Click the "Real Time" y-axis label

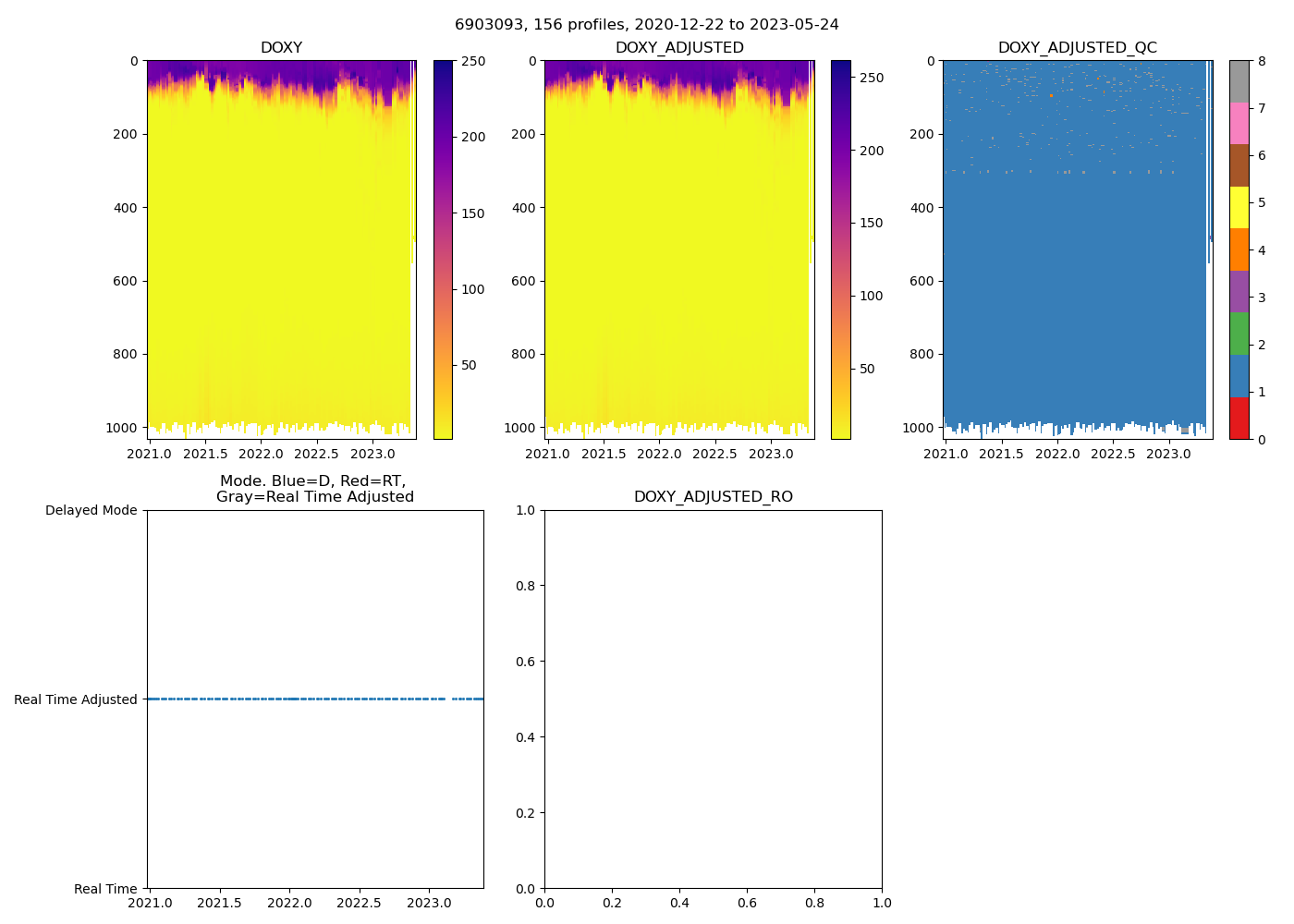pos(105,889)
